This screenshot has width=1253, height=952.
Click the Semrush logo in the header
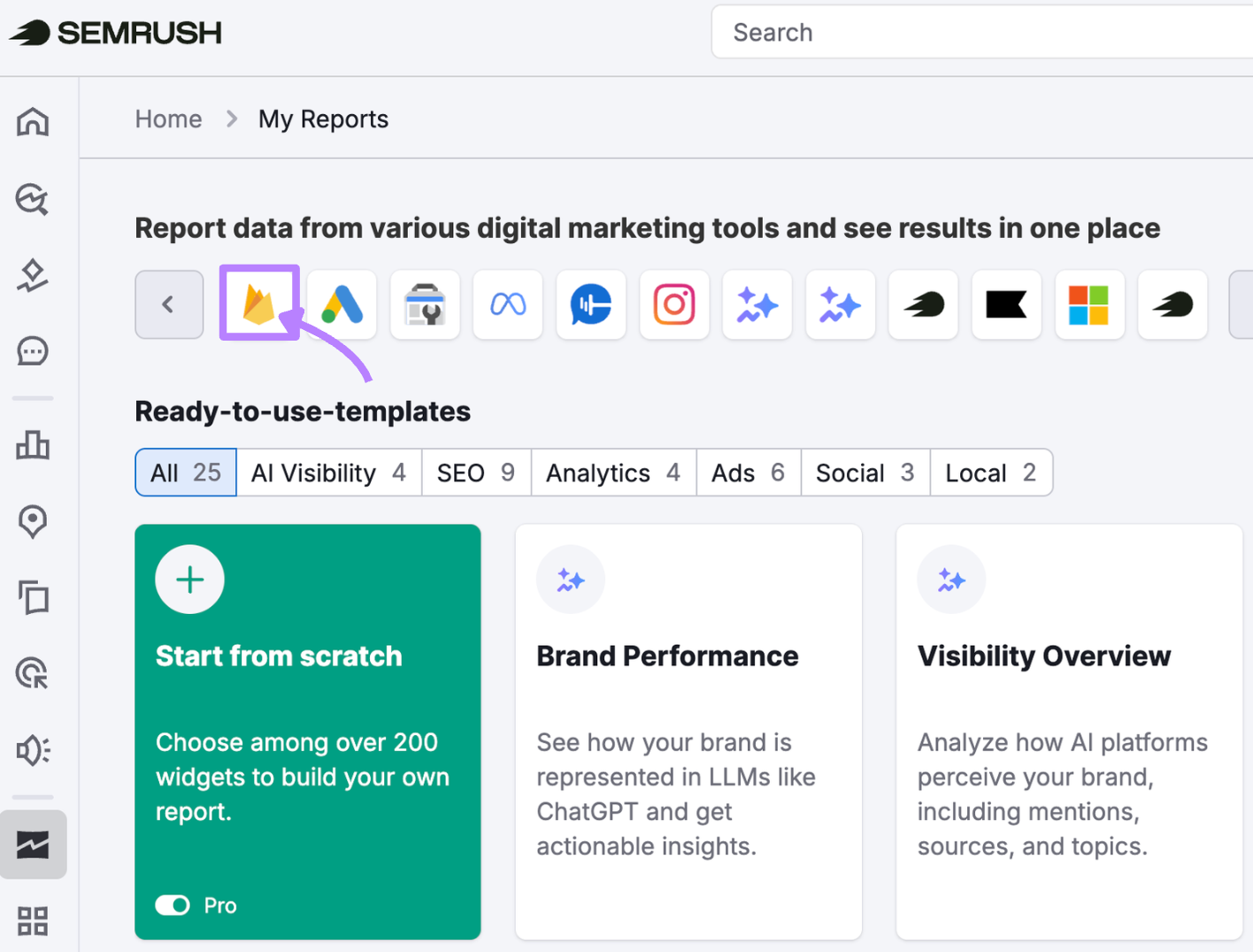(115, 33)
